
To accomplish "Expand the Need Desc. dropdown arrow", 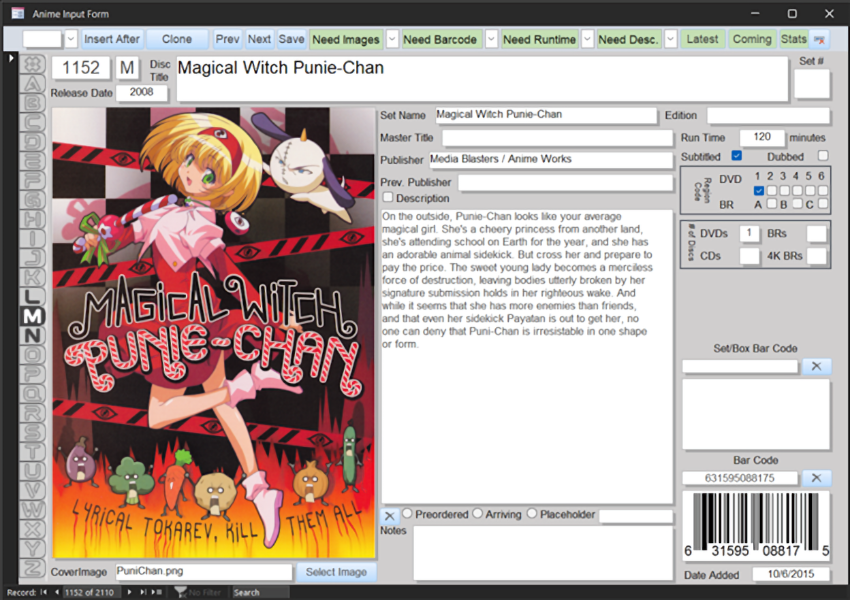I will click(x=671, y=39).
